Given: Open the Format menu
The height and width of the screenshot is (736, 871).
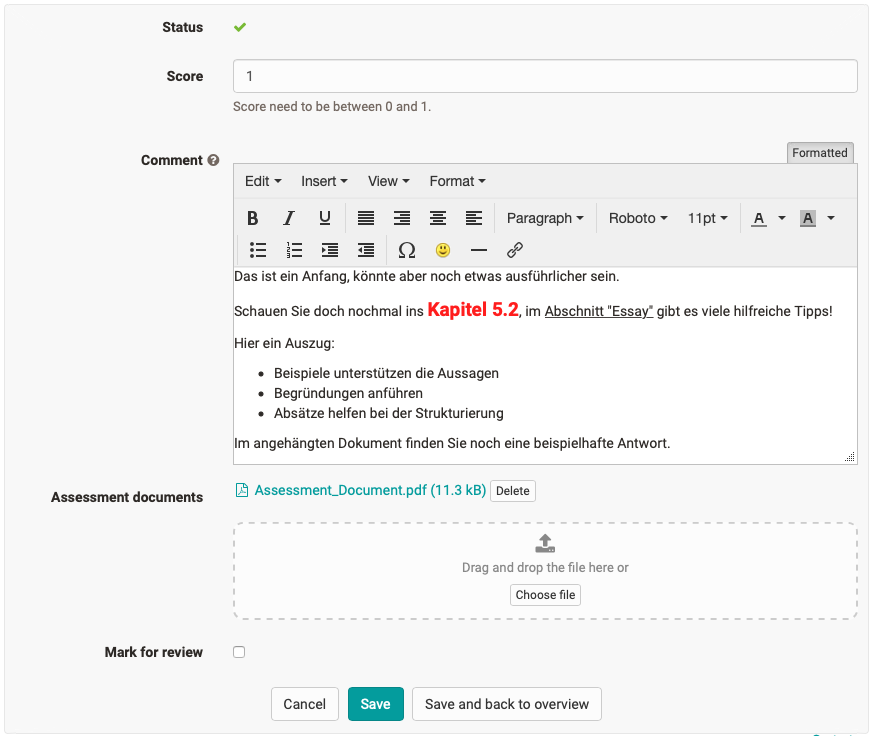Looking at the screenshot, I should 457,181.
